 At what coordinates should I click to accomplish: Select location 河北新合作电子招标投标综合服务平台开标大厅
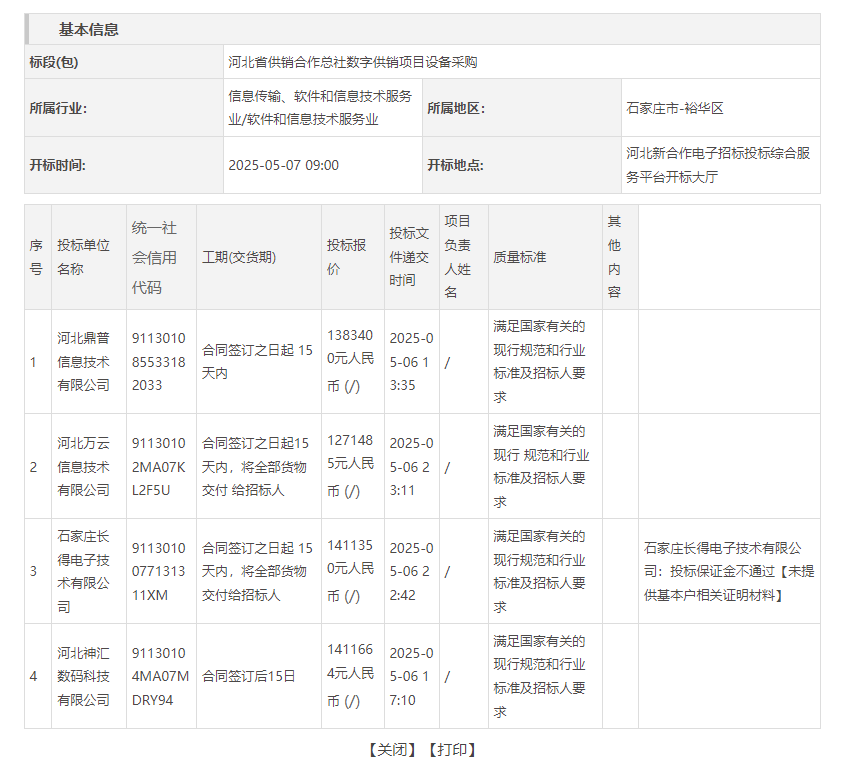point(718,165)
